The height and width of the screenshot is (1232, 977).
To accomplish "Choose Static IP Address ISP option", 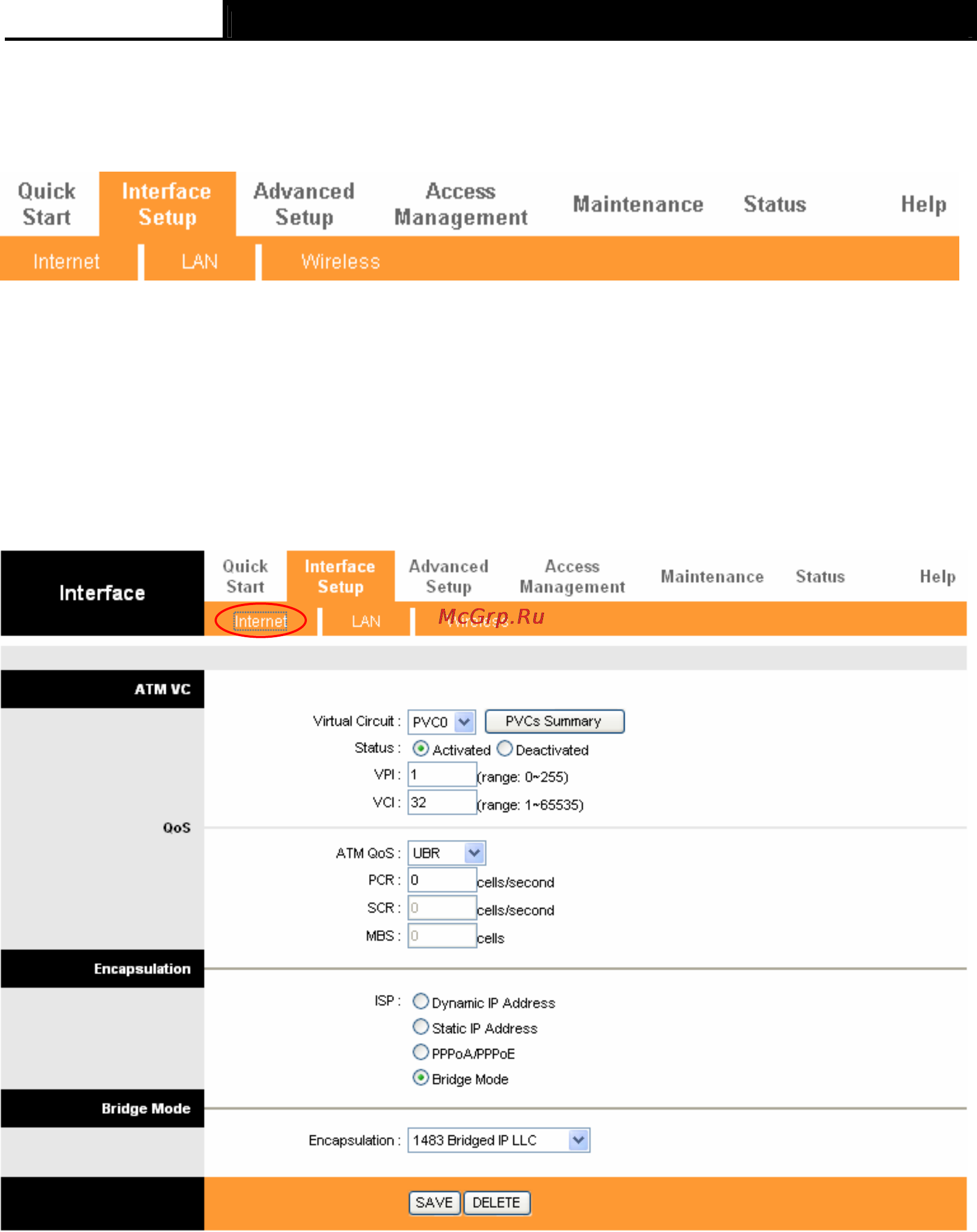I will pos(420,1027).
